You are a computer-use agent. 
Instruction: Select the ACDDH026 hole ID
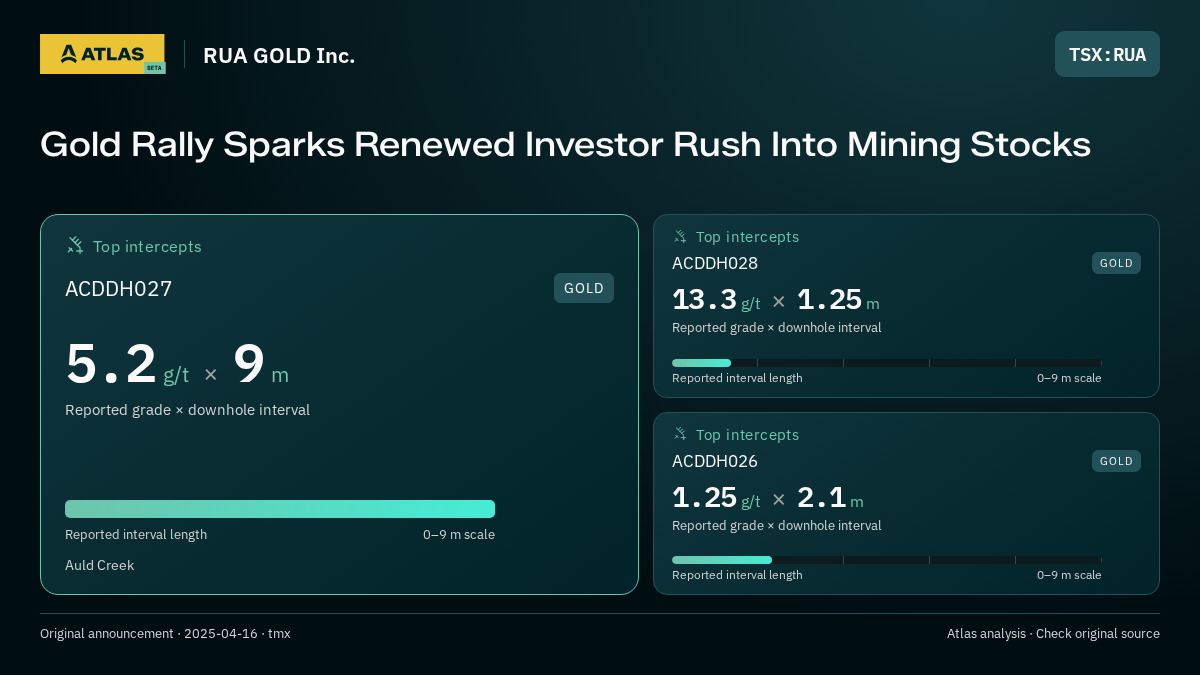tap(715, 461)
